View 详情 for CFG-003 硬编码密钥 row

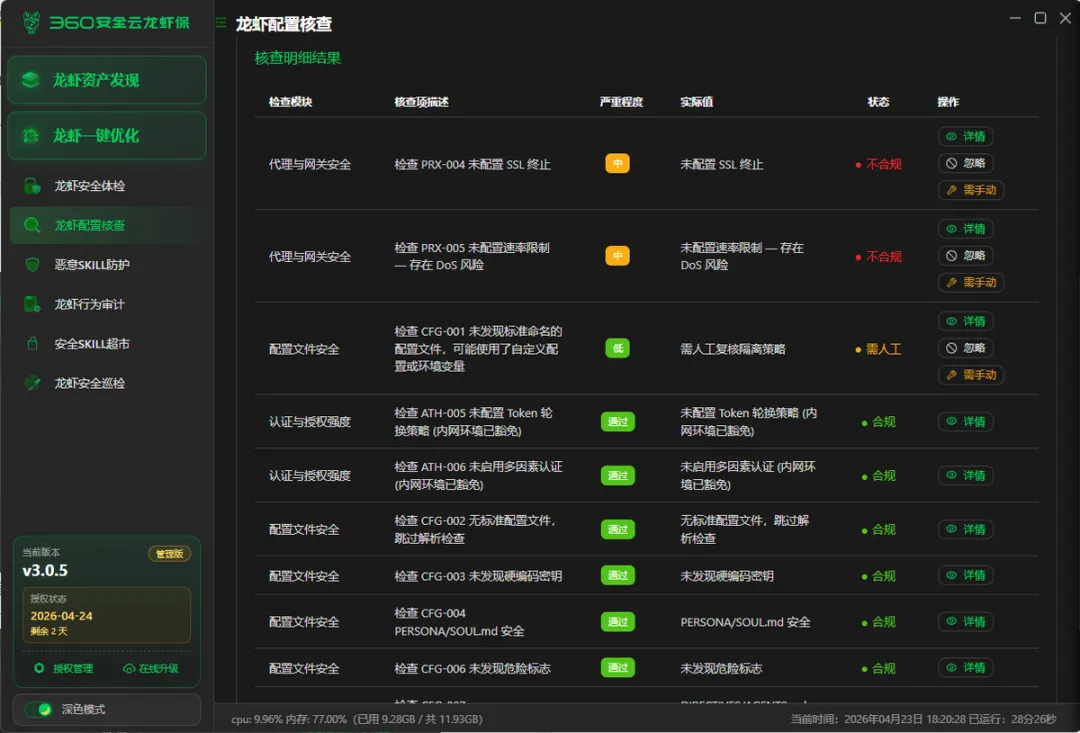[x=966, y=575]
